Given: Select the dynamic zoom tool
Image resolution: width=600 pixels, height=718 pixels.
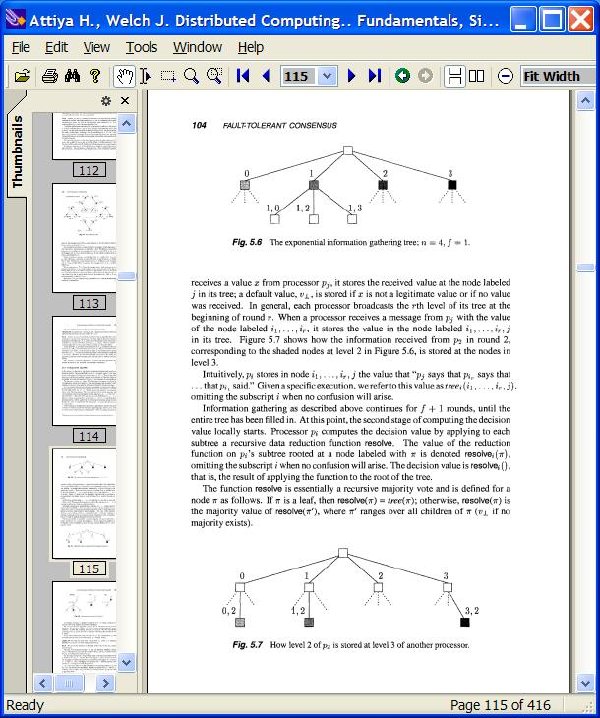Looking at the screenshot, I should (x=214, y=76).
